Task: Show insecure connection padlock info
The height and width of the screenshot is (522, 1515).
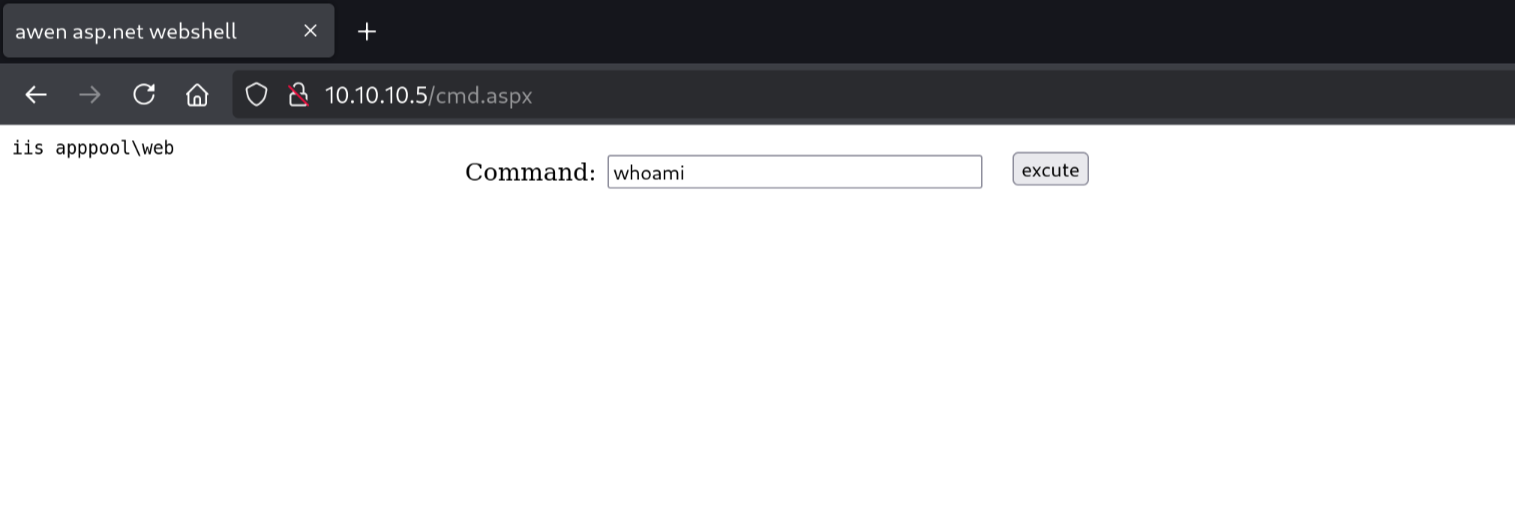Action: click(x=297, y=95)
